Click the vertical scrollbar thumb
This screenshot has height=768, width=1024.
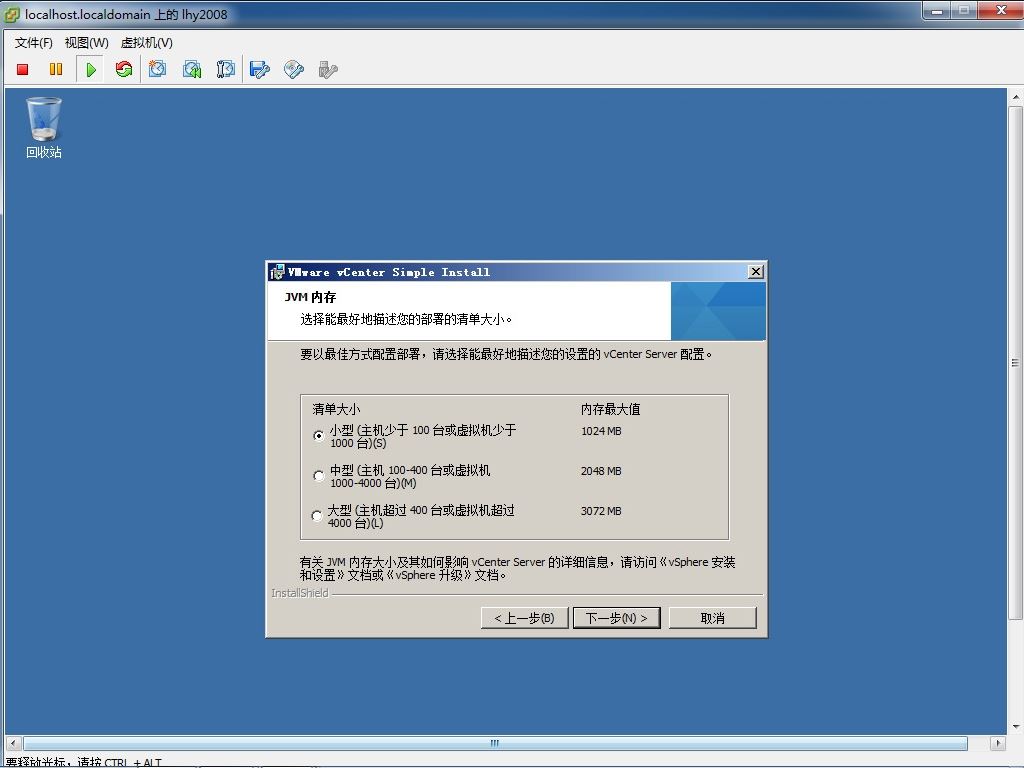click(1016, 362)
